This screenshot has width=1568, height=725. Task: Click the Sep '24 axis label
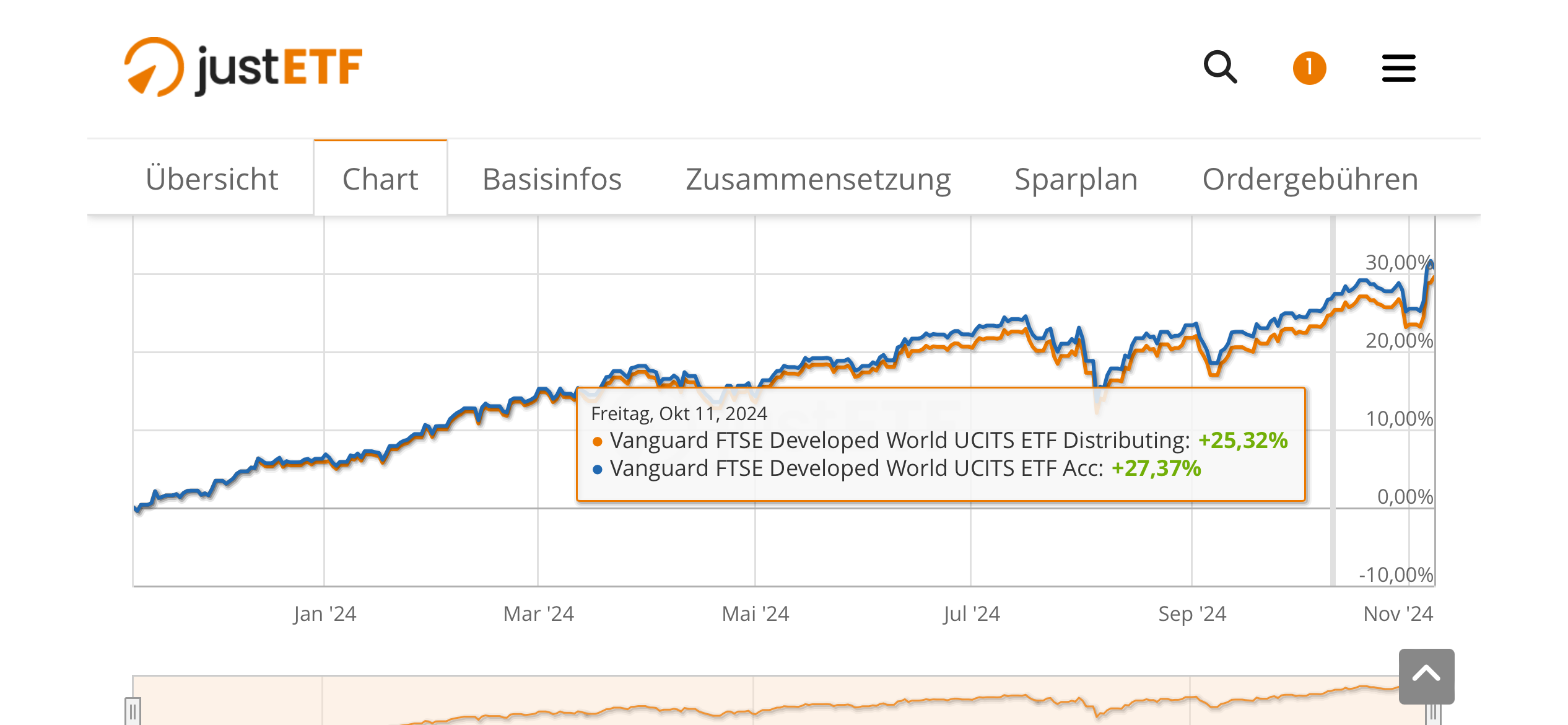point(1191,613)
